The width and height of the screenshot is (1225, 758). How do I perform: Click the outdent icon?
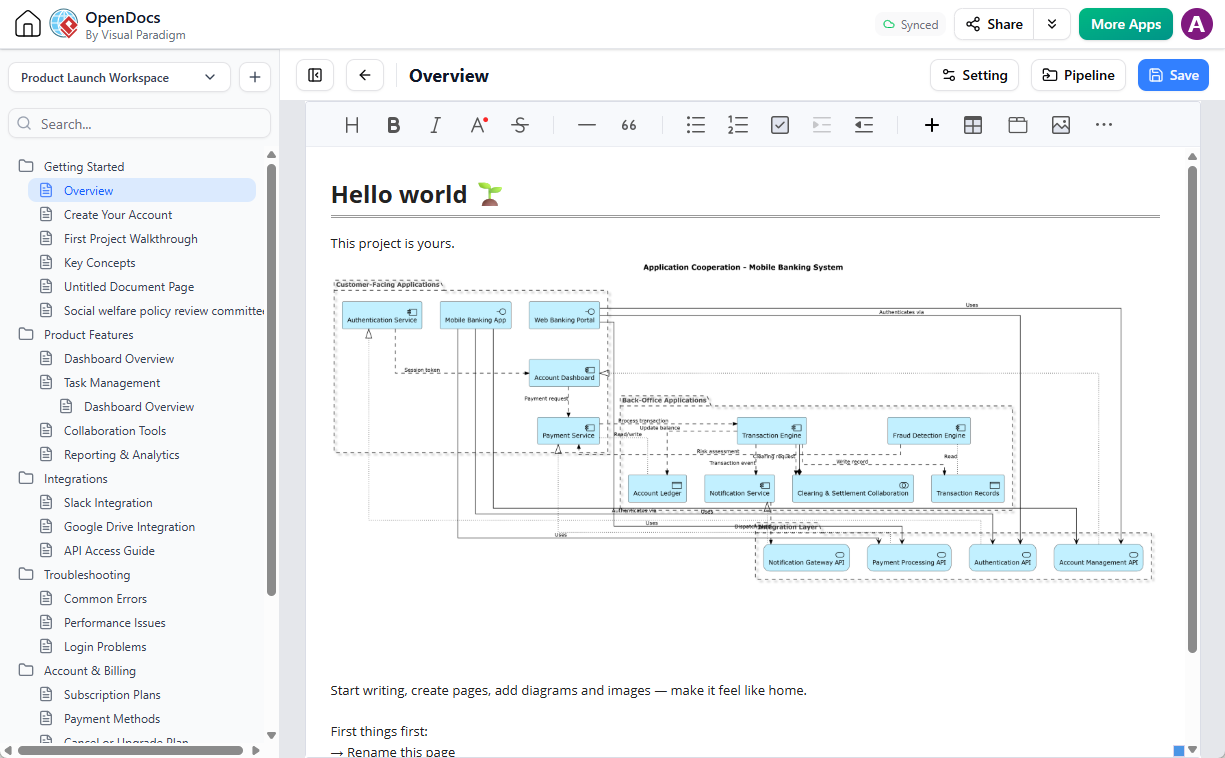pyautogui.click(x=864, y=125)
